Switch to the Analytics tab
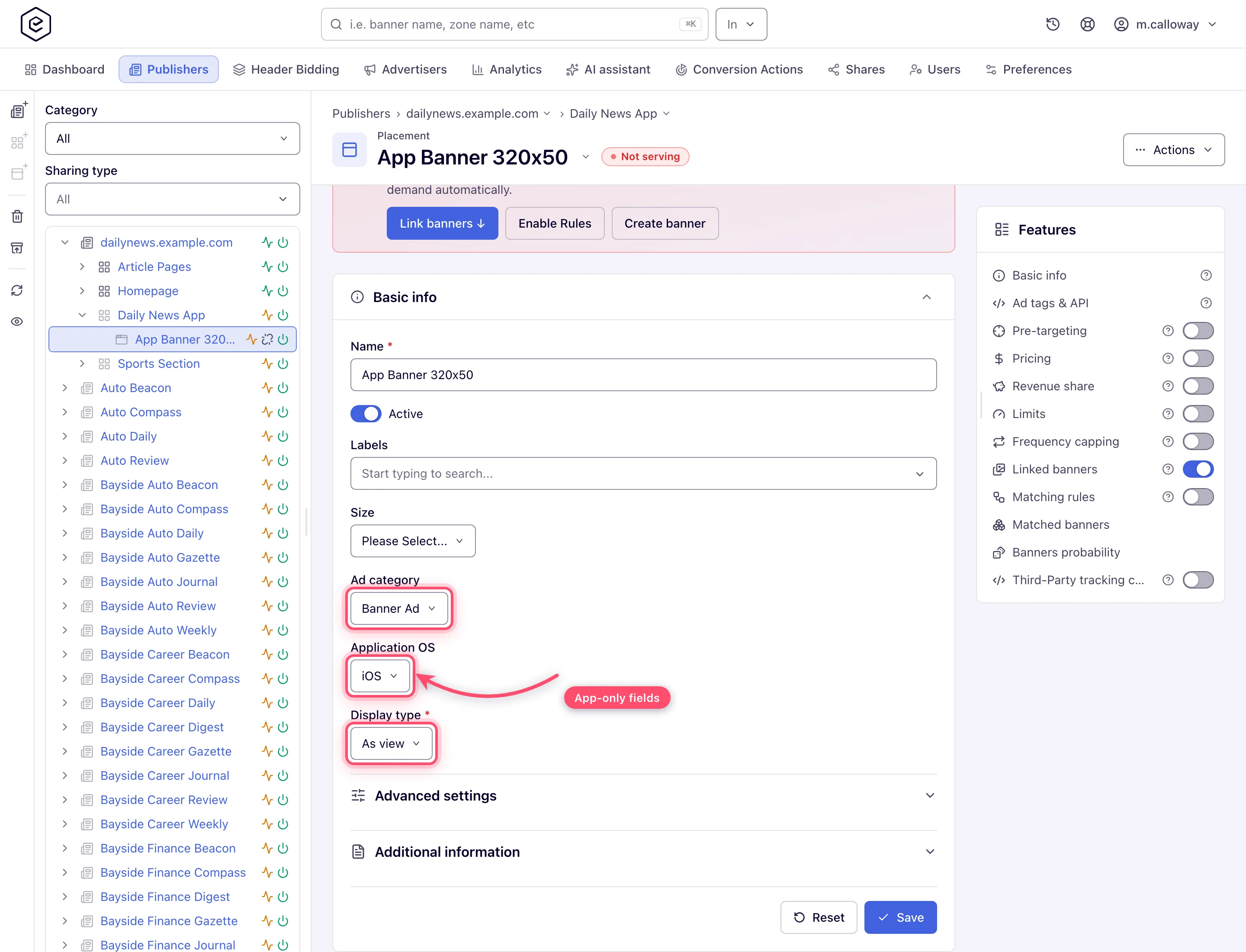Viewport: 1246px width, 952px height. tap(507, 69)
